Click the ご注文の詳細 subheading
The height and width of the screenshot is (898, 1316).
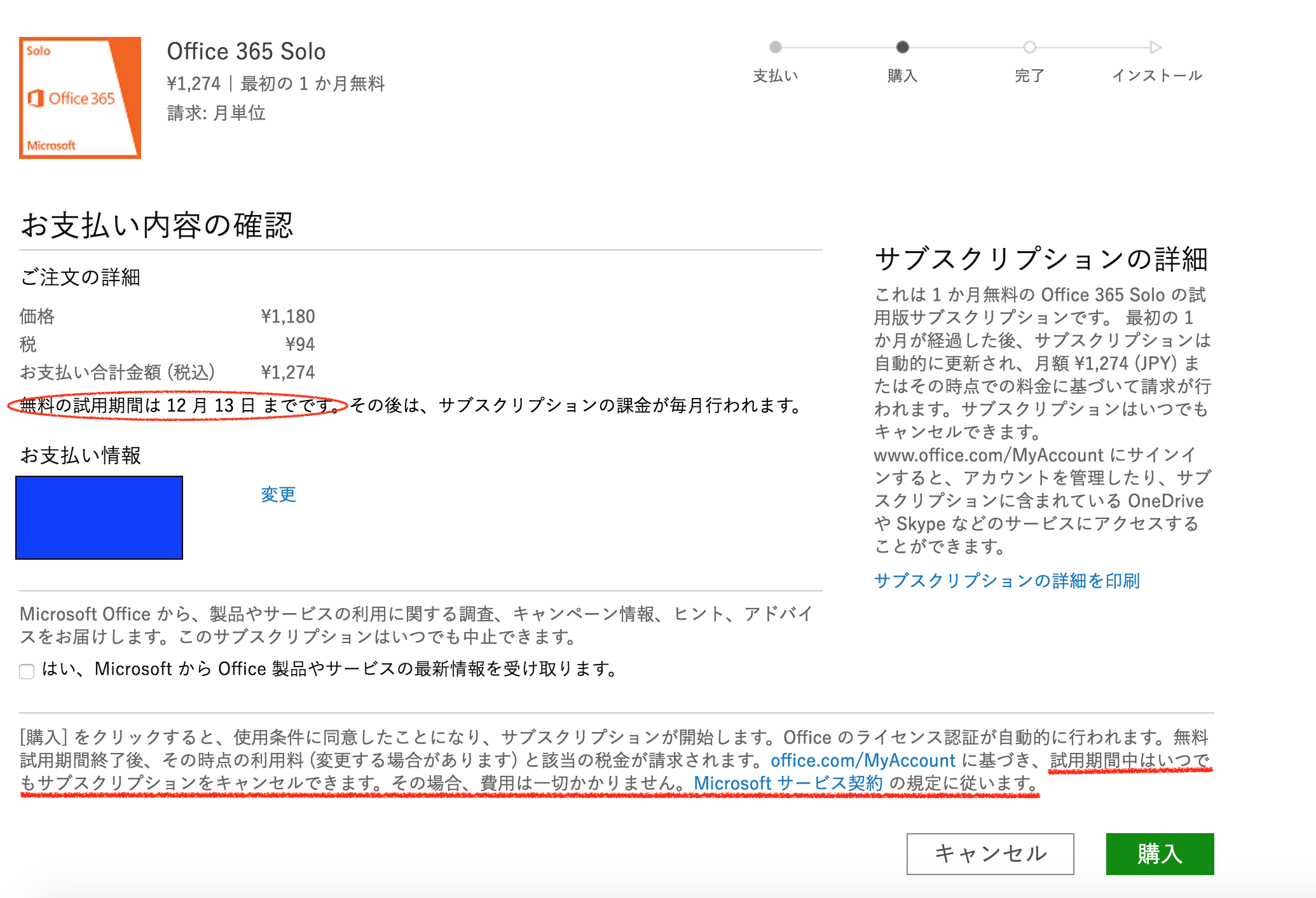pos(80,277)
